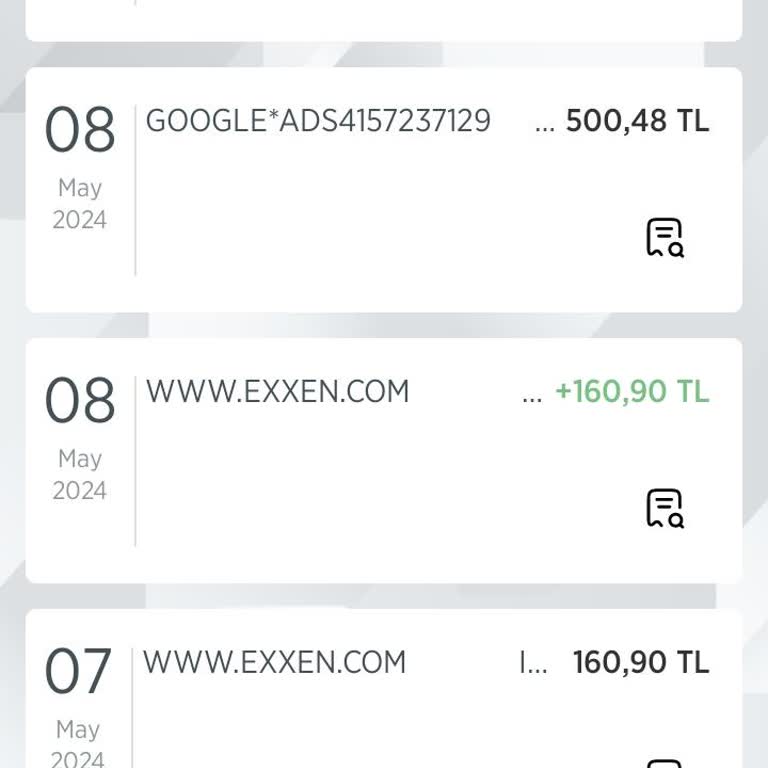
Task: Click "May 2024" on the 07 May card
Action: click(x=79, y=744)
